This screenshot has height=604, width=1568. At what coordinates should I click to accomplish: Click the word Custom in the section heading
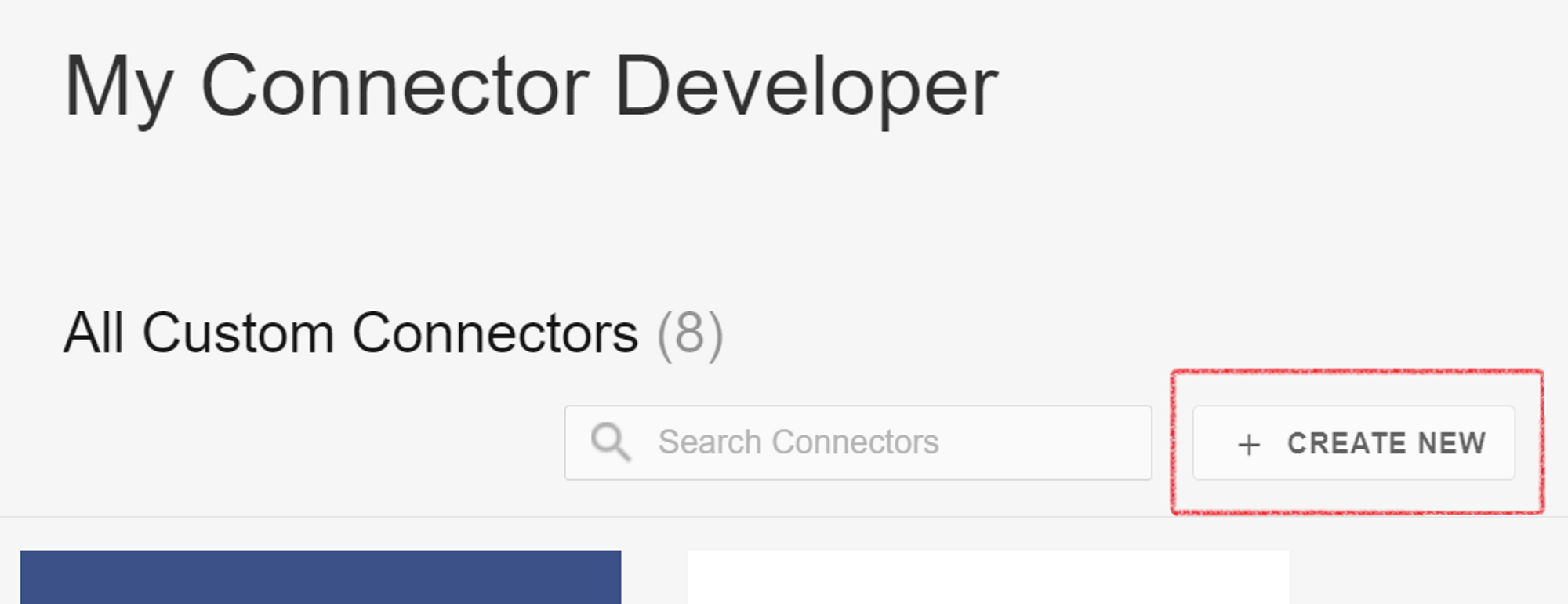click(x=238, y=333)
